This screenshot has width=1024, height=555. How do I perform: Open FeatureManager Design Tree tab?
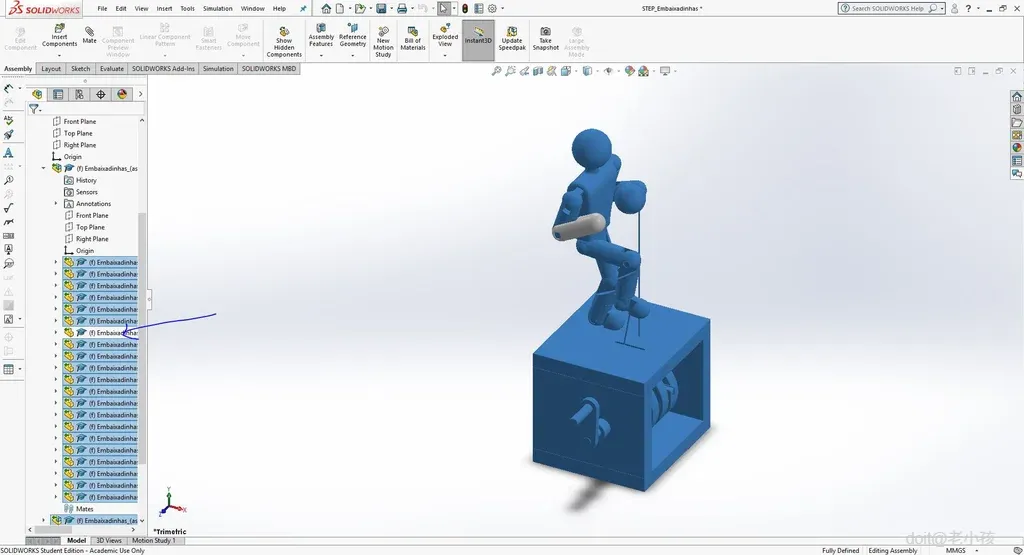tap(37, 94)
